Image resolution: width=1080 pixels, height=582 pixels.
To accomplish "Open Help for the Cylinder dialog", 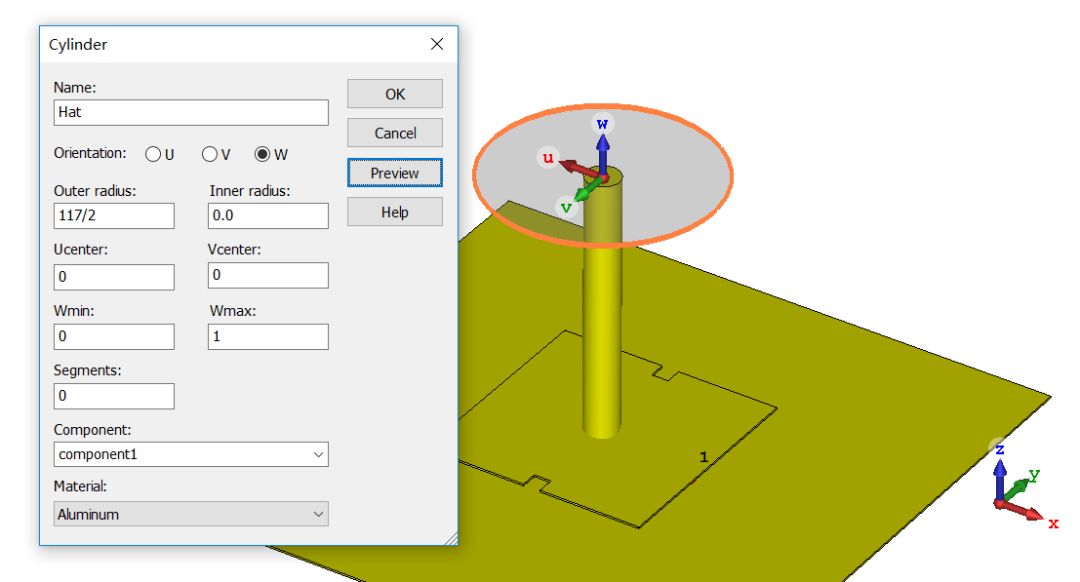I will point(395,212).
